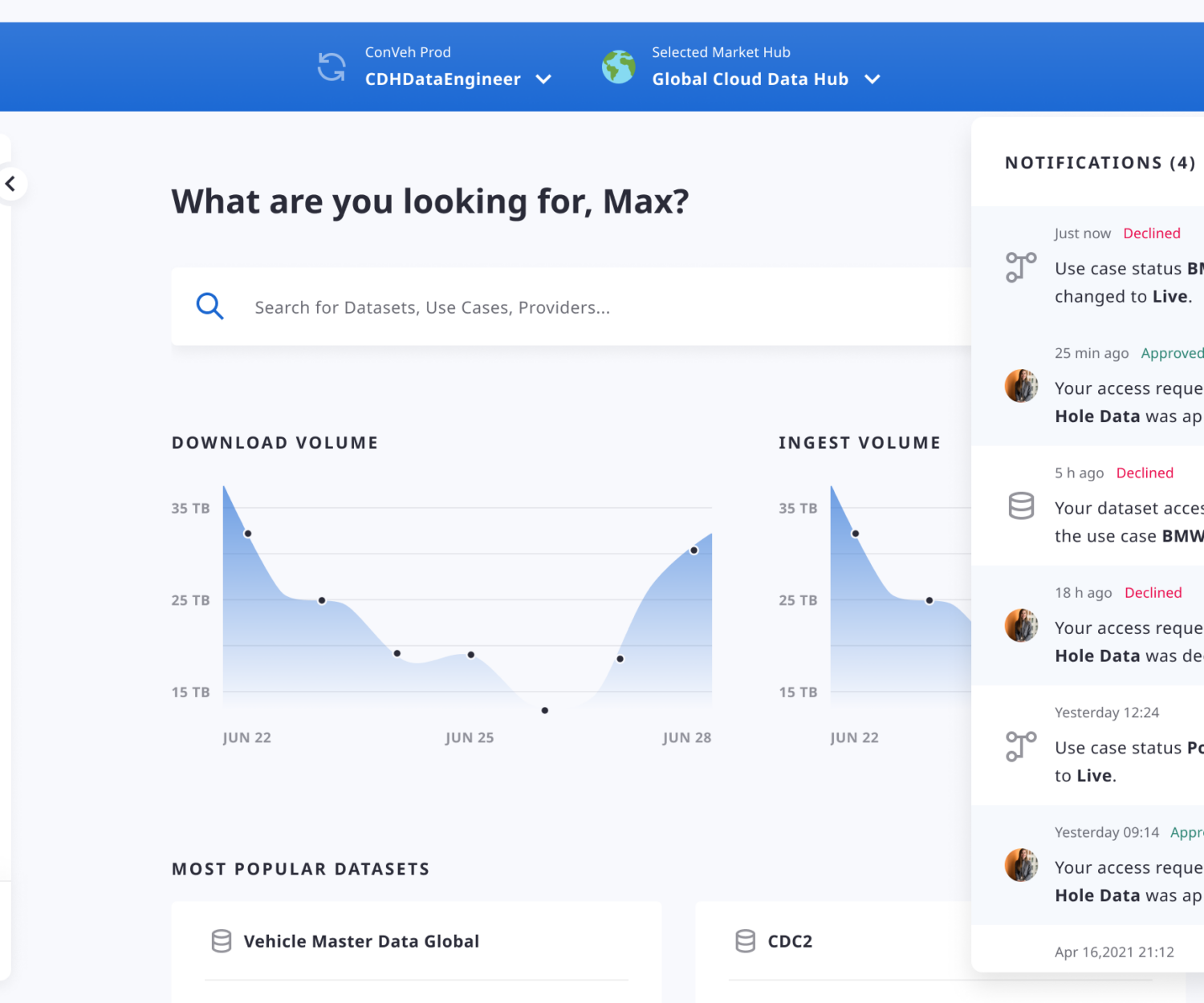Click the magnifier search icon
The height and width of the screenshot is (1003, 1204).
[210, 307]
